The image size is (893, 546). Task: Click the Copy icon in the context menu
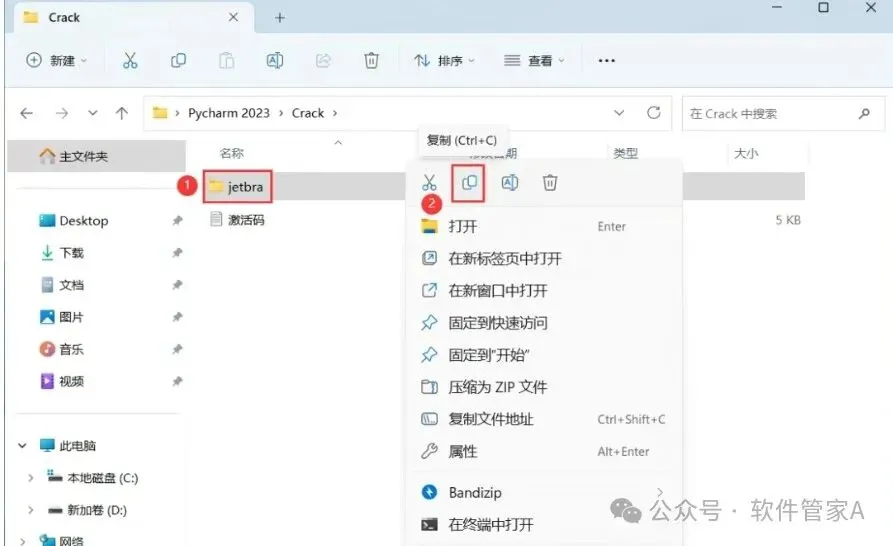coord(469,183)
